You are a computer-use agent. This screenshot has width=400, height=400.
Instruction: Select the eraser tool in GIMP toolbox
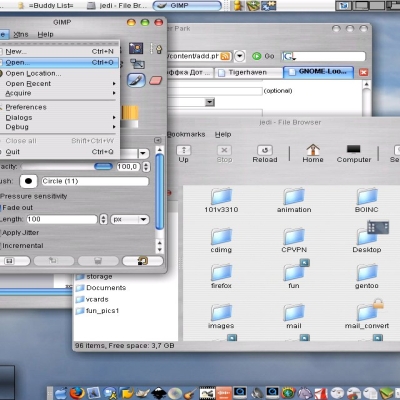(x=155, y=80)
